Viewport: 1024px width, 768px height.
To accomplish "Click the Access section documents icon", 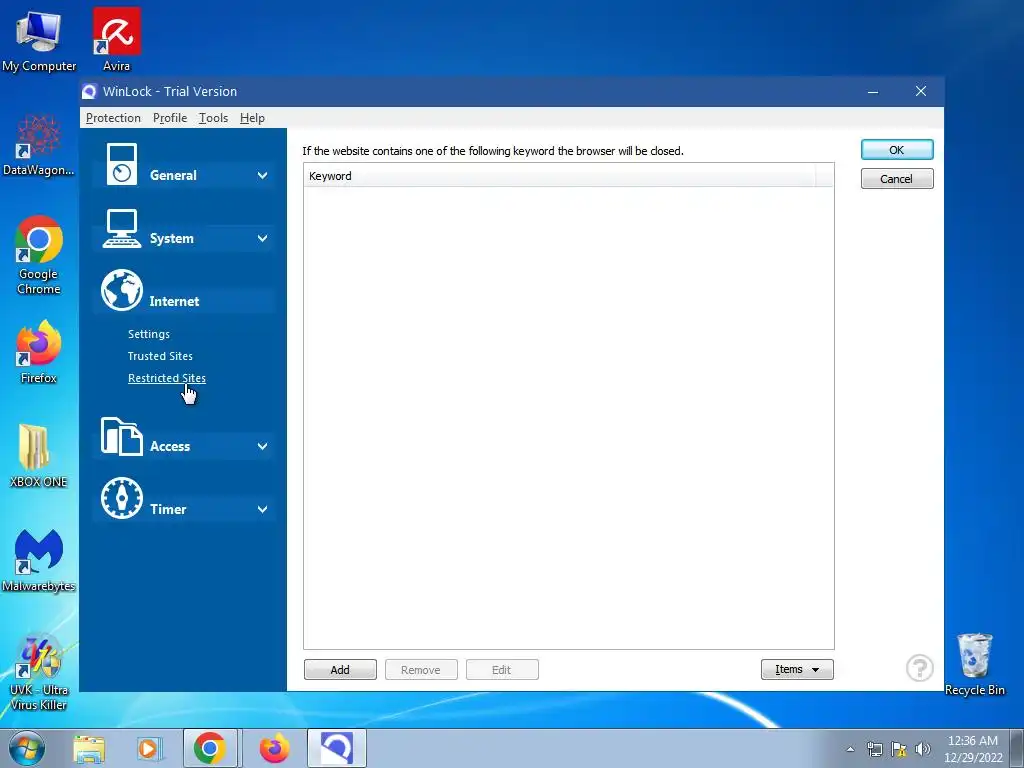I will pyautogui.click(x=121, y=436).
